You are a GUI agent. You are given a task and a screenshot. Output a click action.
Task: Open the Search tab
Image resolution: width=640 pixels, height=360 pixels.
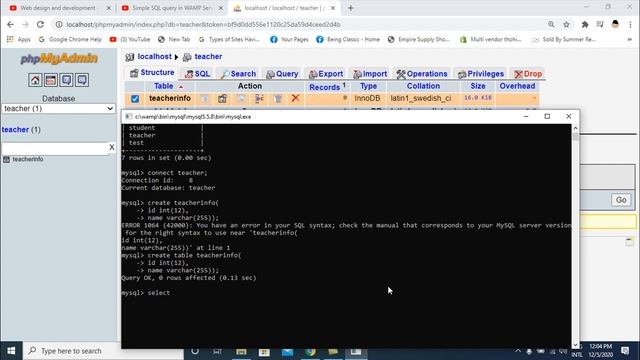(238, 74)
